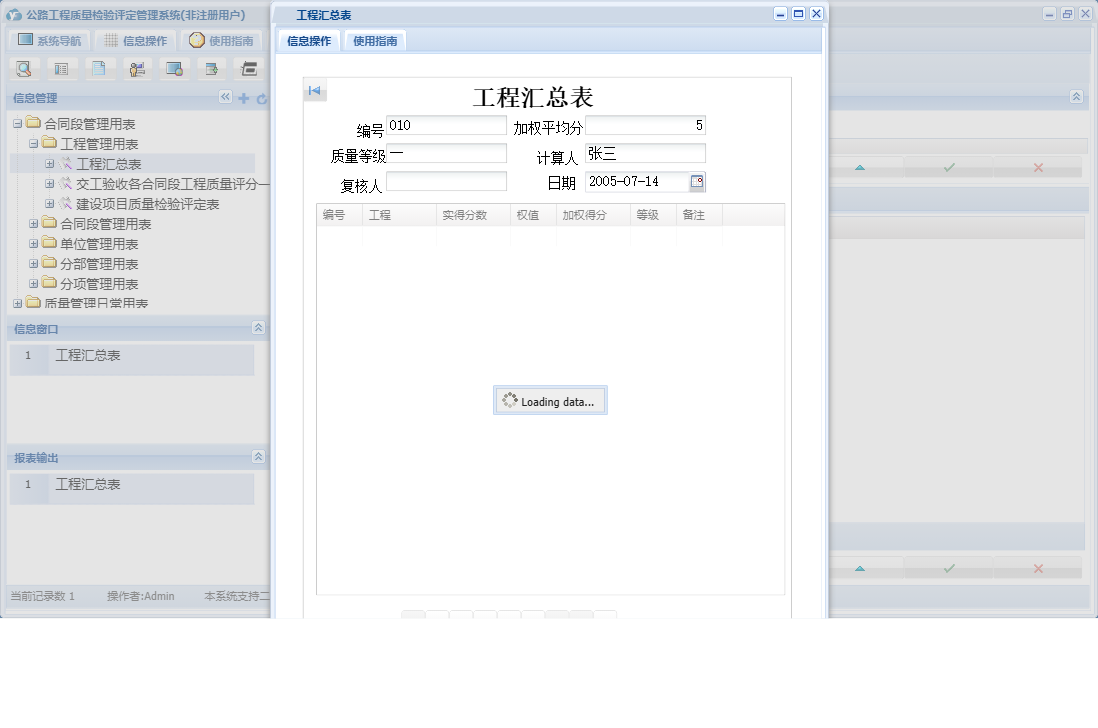Create a new document using the toolbar icon
Viewport: 1098px width, 728px height.
[x=100, y=68]
